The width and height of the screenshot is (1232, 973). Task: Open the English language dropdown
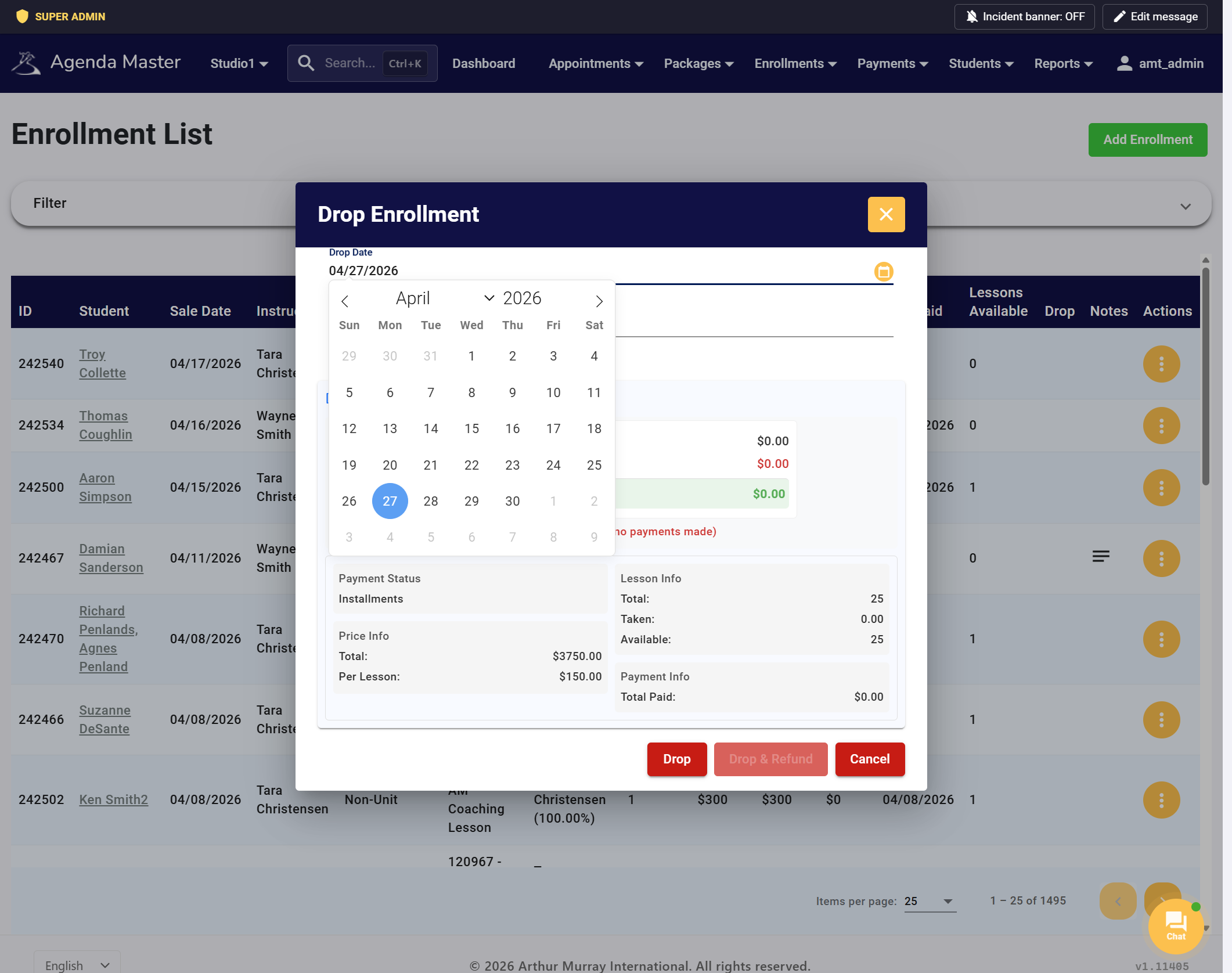point(77,964)
